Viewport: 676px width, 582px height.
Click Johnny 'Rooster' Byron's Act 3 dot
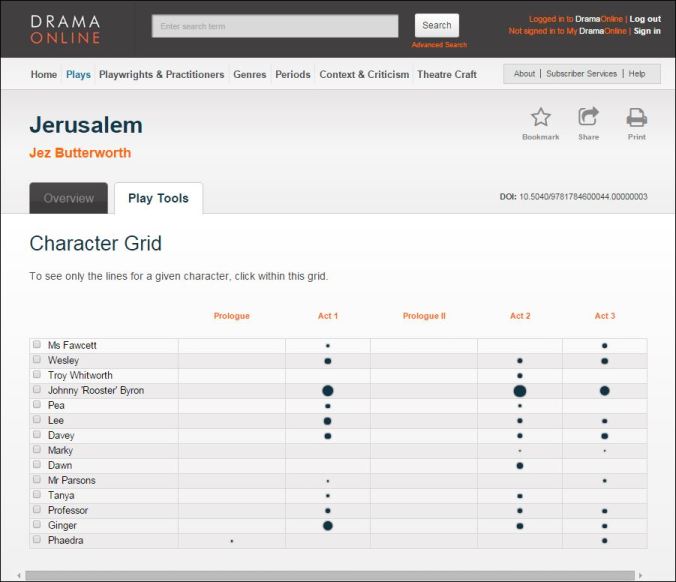604,391
